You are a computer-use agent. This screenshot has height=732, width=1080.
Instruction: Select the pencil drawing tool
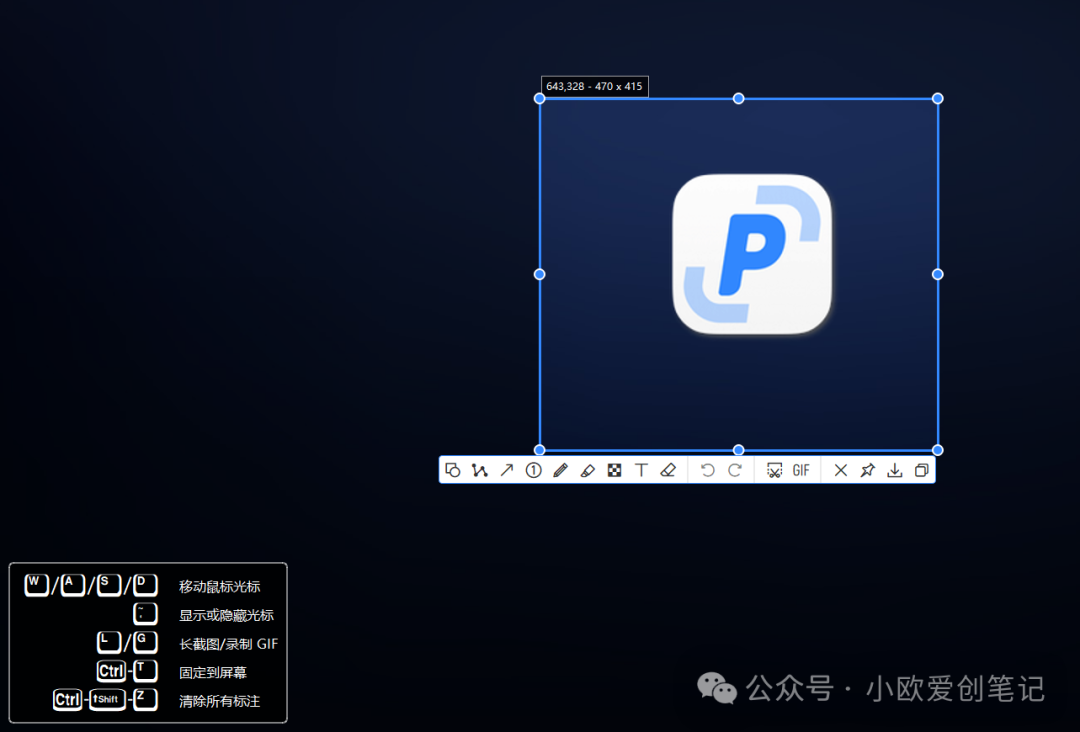coord(561,470)
